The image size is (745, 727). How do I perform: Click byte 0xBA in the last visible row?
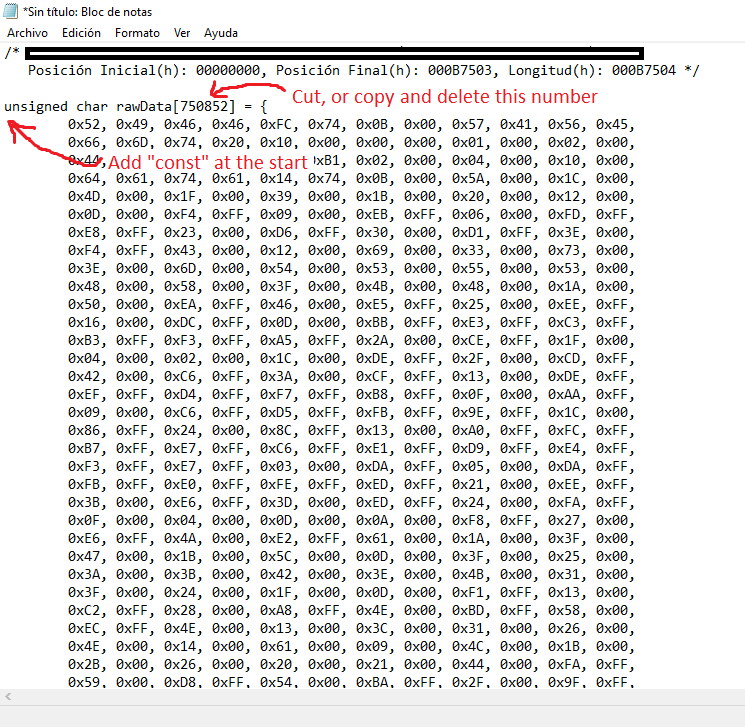coord(372,683)
